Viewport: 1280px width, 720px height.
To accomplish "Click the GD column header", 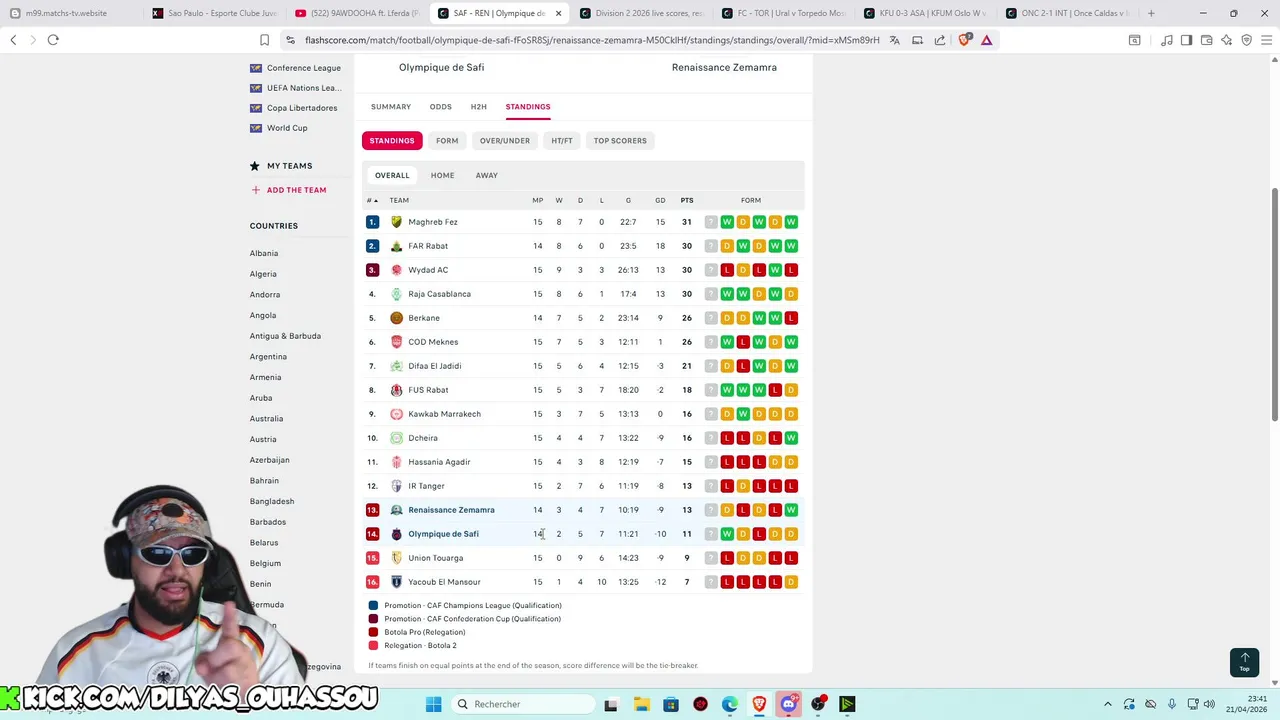I will [x=660, y=200].
